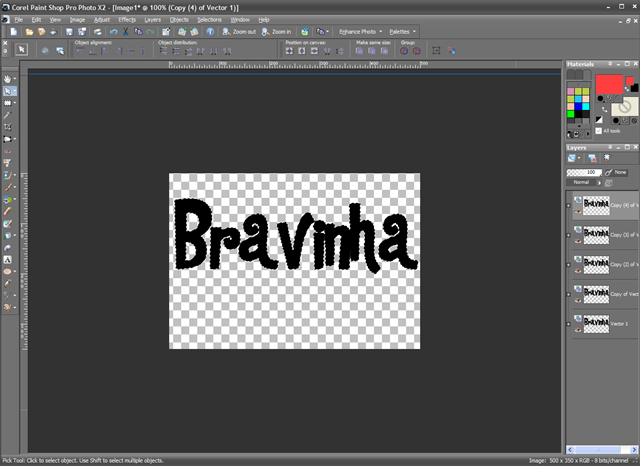Toggle visibility of Vector 1 layer
640x466 pixels.
coord(578,330)
